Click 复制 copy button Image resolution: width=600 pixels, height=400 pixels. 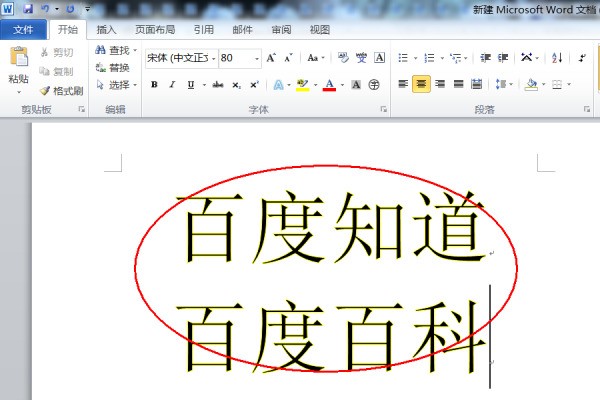57,72
